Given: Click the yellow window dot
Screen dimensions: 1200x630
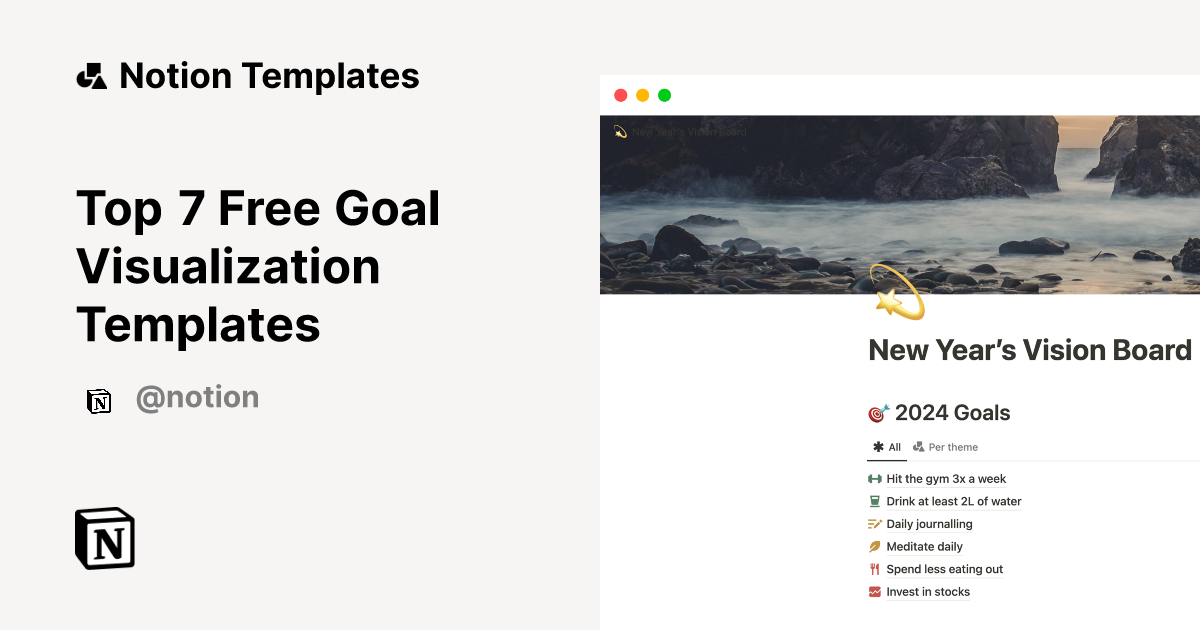Looking at the screenshot, I should click(642, 95).
